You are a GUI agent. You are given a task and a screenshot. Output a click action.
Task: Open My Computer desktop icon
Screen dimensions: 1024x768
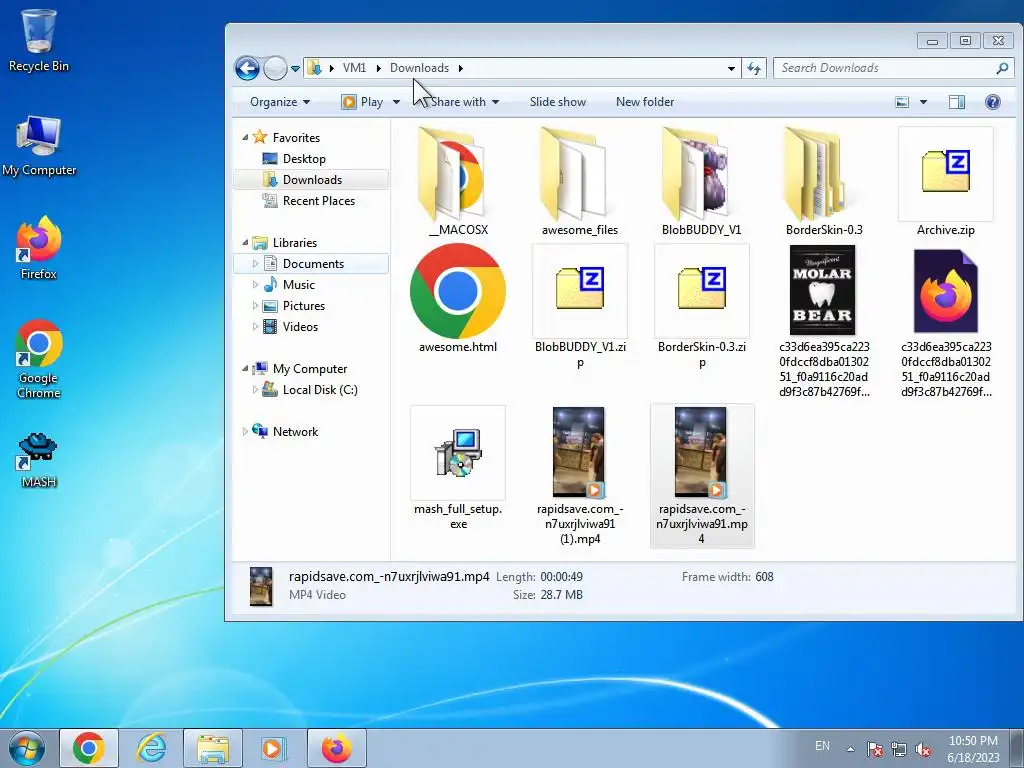click(x=39, y=145)
